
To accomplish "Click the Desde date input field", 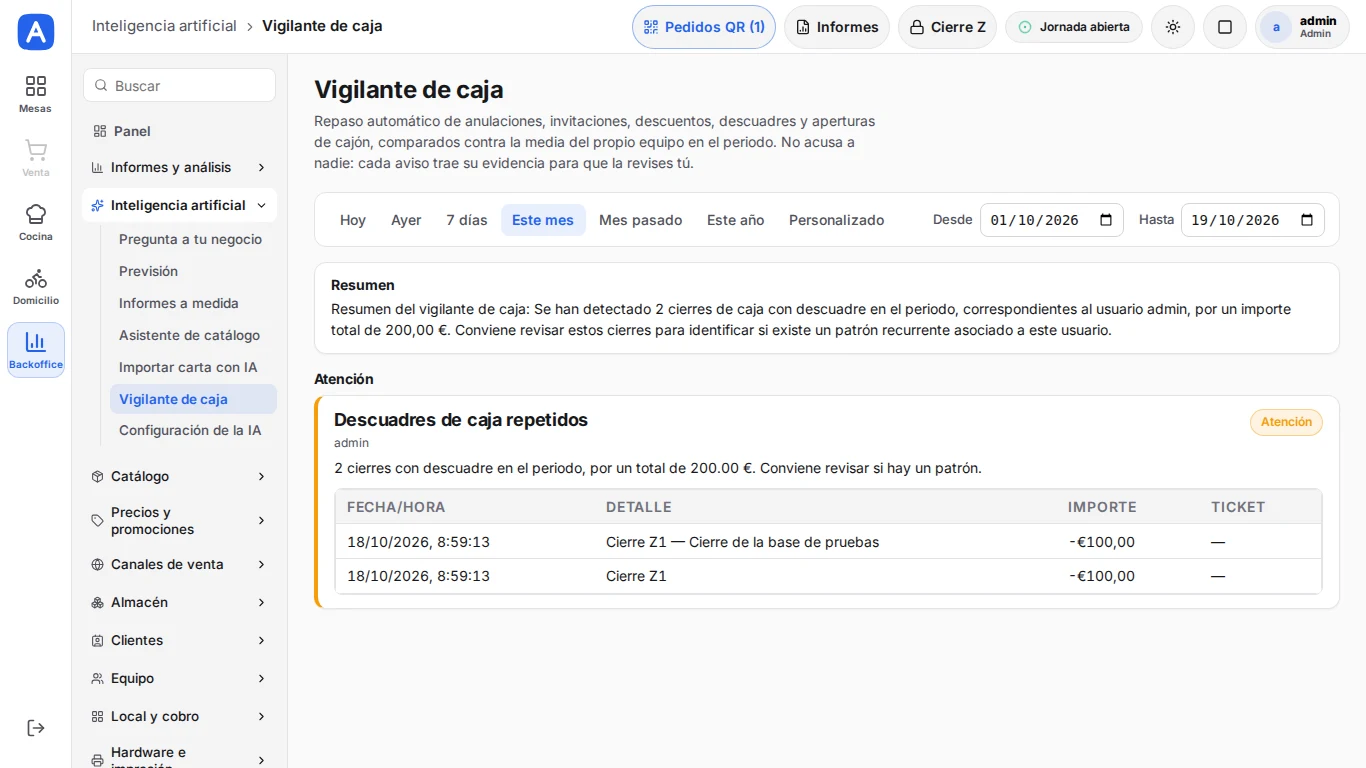I will [x=1052, y=220].
